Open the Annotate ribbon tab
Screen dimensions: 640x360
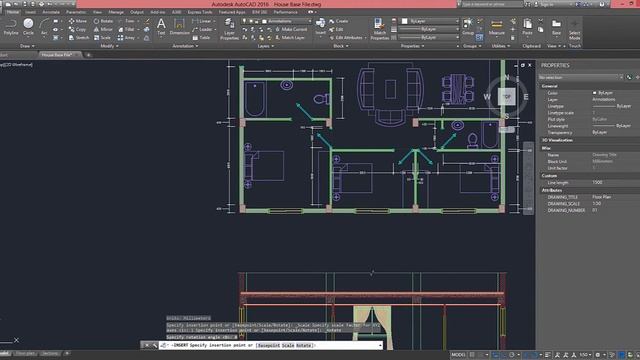pyautogui.click(x=51, y=12)
